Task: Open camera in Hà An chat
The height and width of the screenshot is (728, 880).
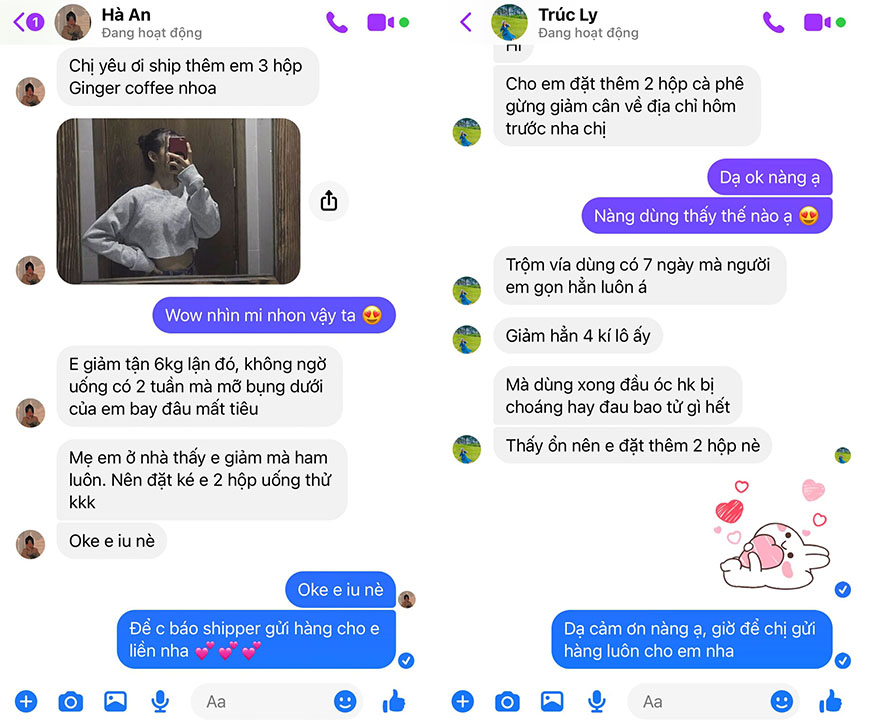Action: click(71, 702)
